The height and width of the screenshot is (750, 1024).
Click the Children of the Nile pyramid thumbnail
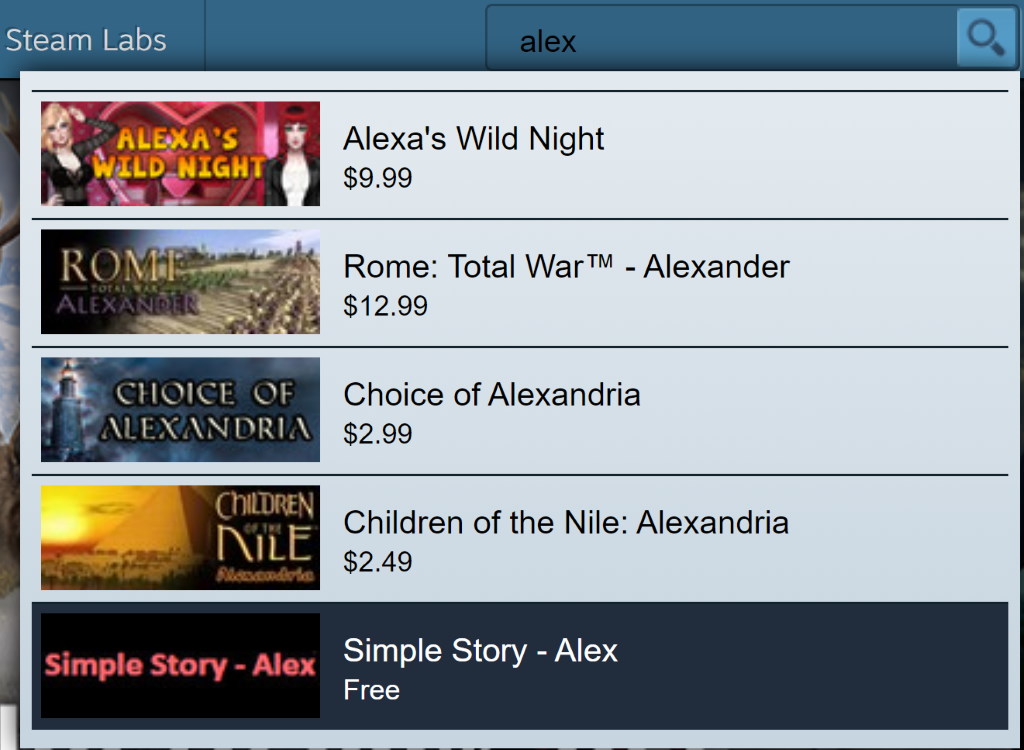click(x=180, y=537)
